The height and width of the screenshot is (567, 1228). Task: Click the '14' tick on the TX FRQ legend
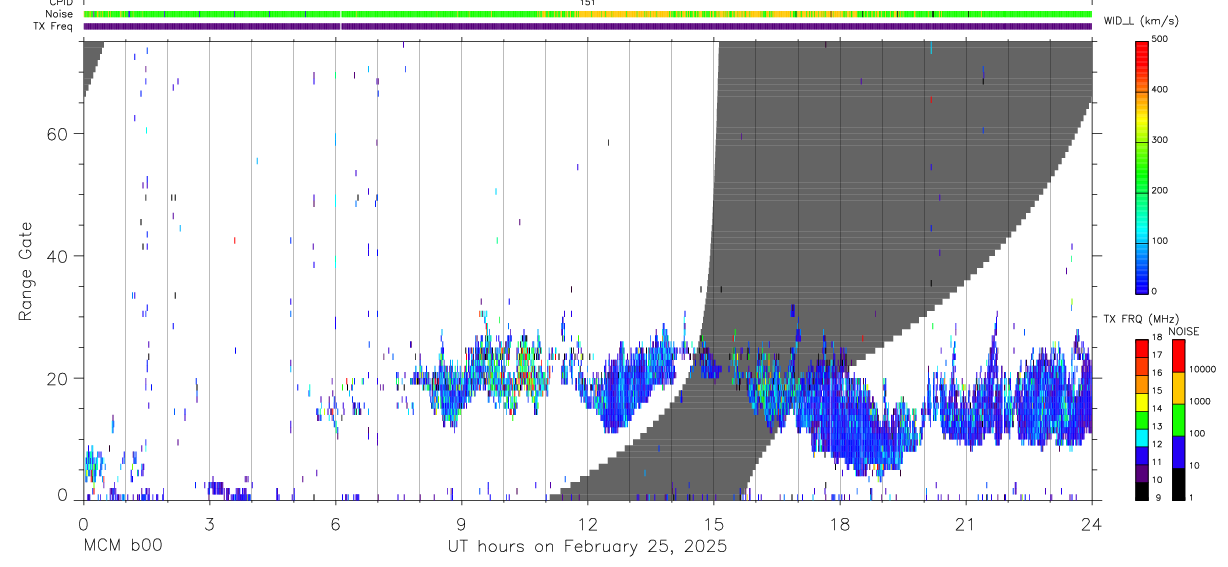1156,408
